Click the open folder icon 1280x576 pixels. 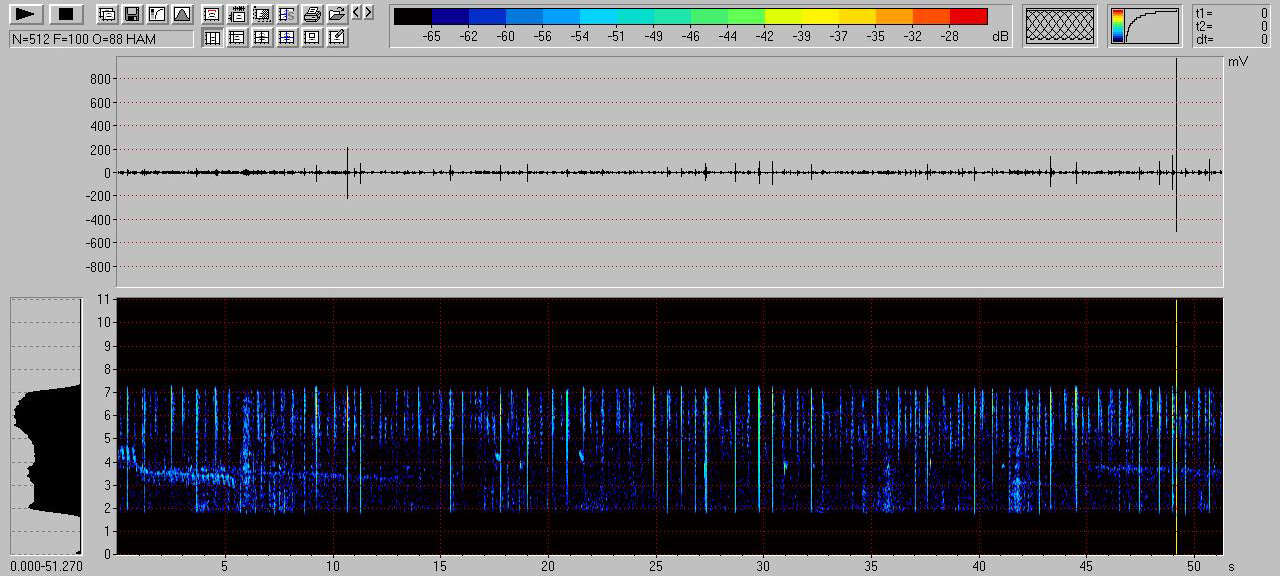(x=337, y=14)
